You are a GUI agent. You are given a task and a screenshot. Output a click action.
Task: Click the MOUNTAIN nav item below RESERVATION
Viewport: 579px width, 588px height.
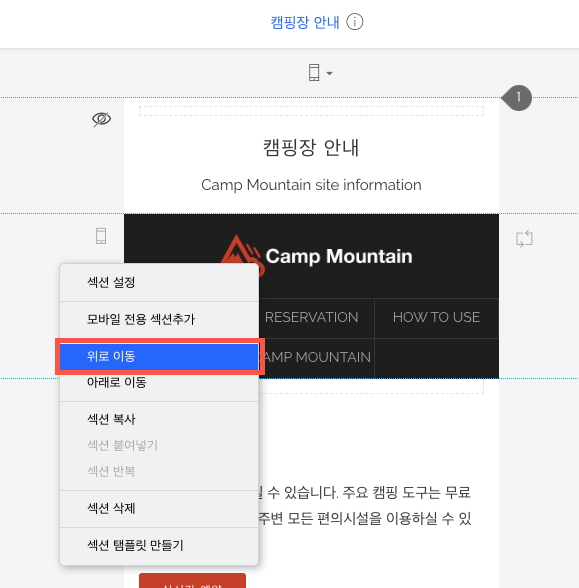click(x=316, y=357)
